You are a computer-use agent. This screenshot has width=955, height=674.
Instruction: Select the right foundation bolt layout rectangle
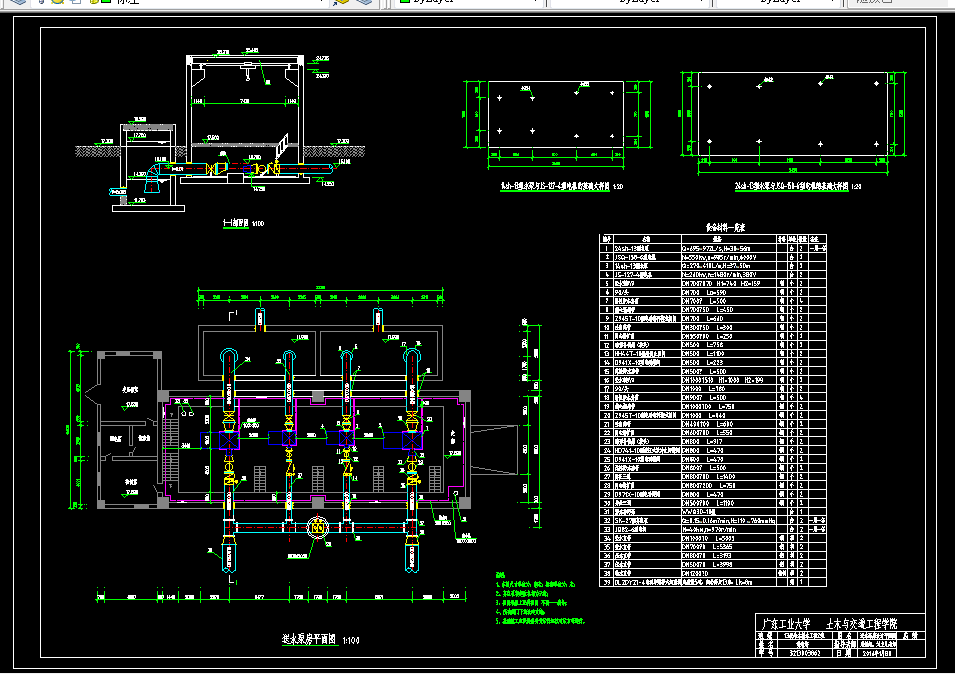[x=792, y=114]
